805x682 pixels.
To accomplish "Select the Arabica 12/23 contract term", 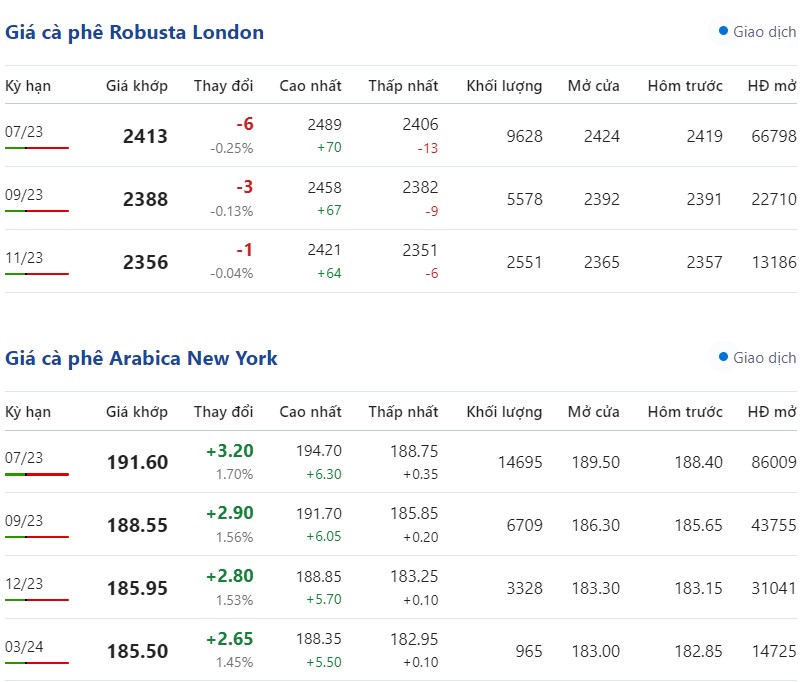I will click(24, 583).
